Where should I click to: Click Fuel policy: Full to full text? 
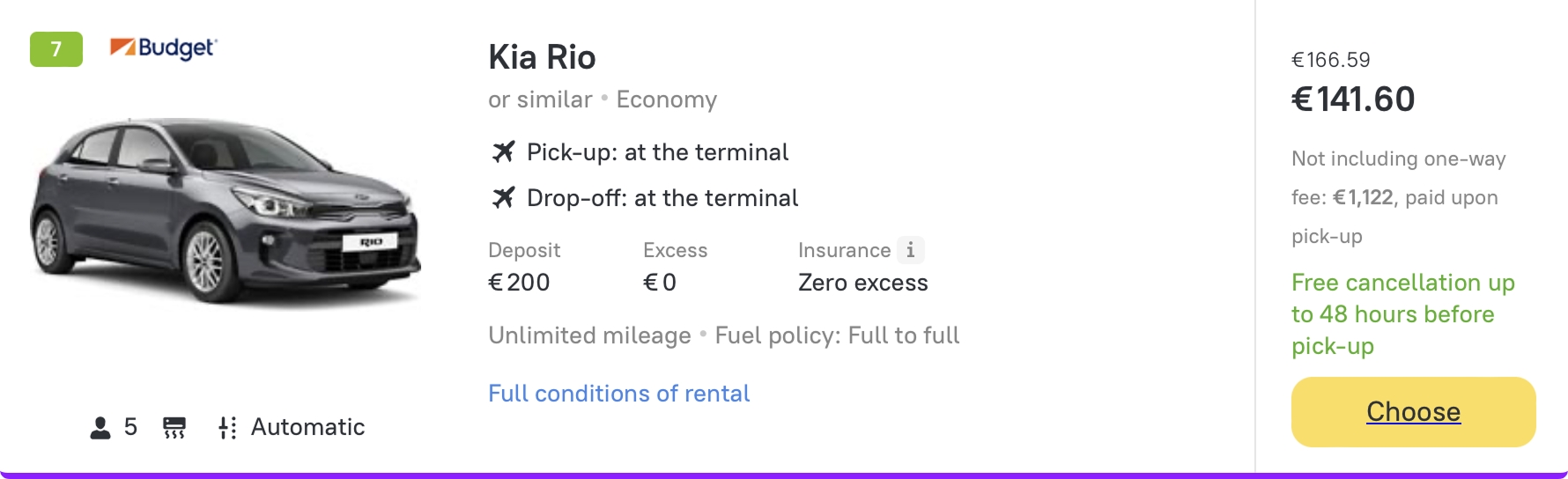click(x=837, y=335)
